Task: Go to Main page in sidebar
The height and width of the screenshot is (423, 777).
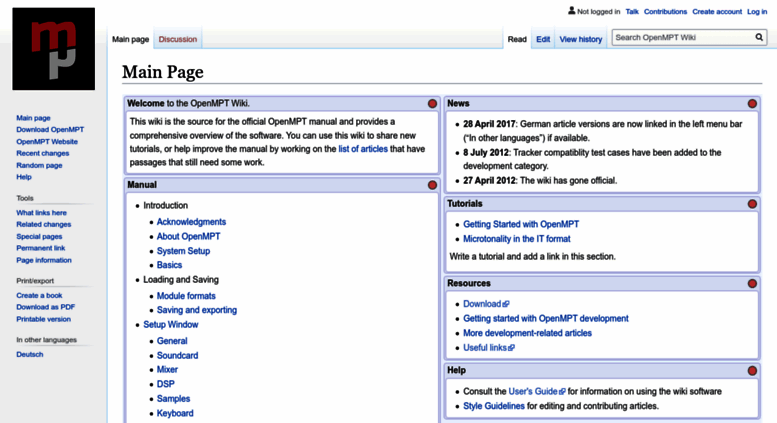Action: 33,118
